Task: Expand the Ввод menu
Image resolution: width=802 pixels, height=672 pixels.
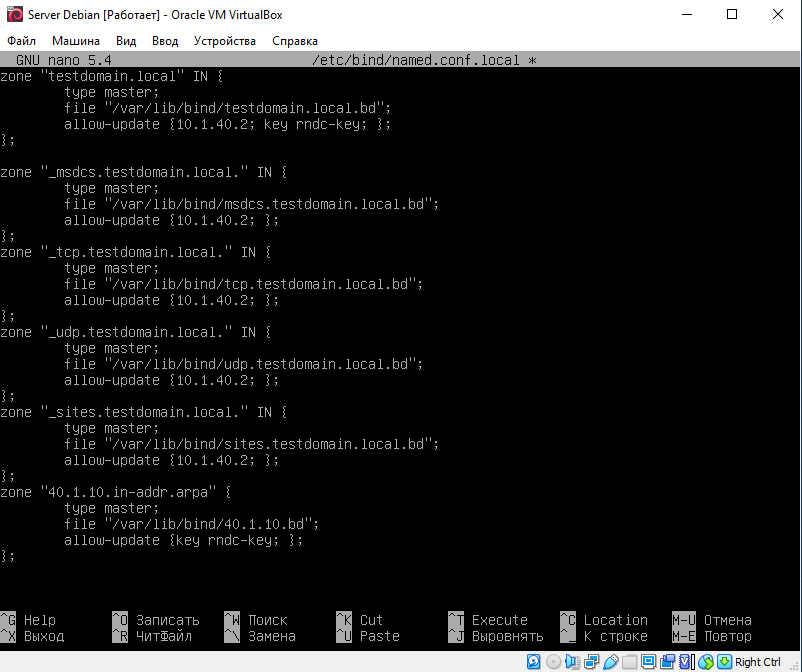Action: click(x=165, y=41)
